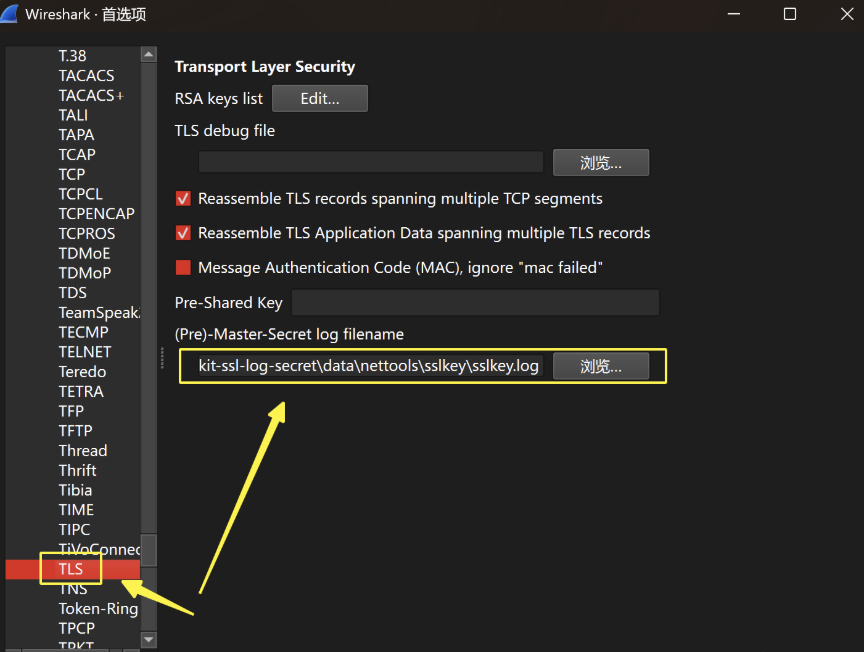Toggle Reassemble TLS records spanning TCP segments
Viewport: 864px width, 652px height.
tap(183, 198)
